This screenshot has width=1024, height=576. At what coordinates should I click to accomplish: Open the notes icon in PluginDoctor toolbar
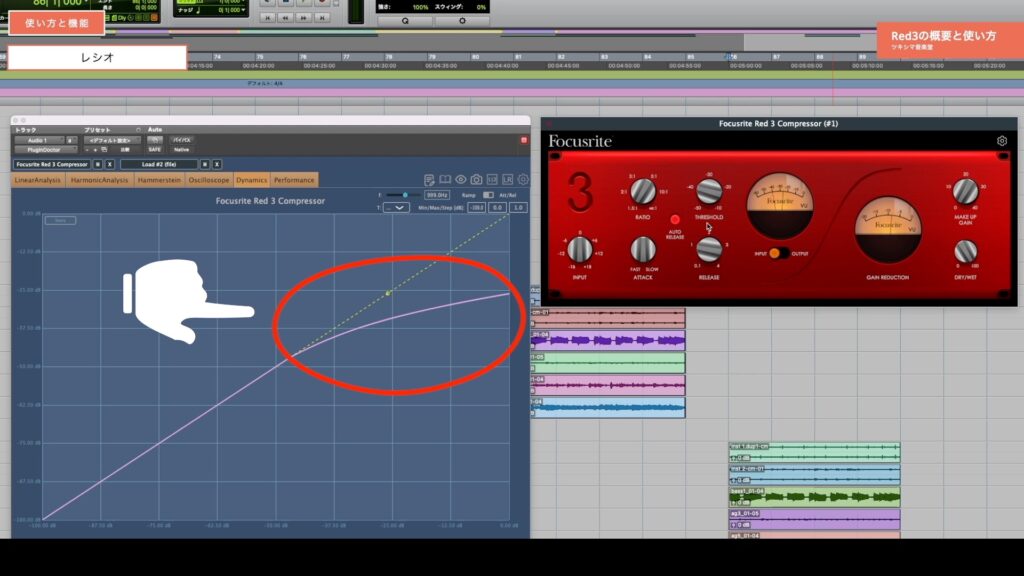pos(429,180)
